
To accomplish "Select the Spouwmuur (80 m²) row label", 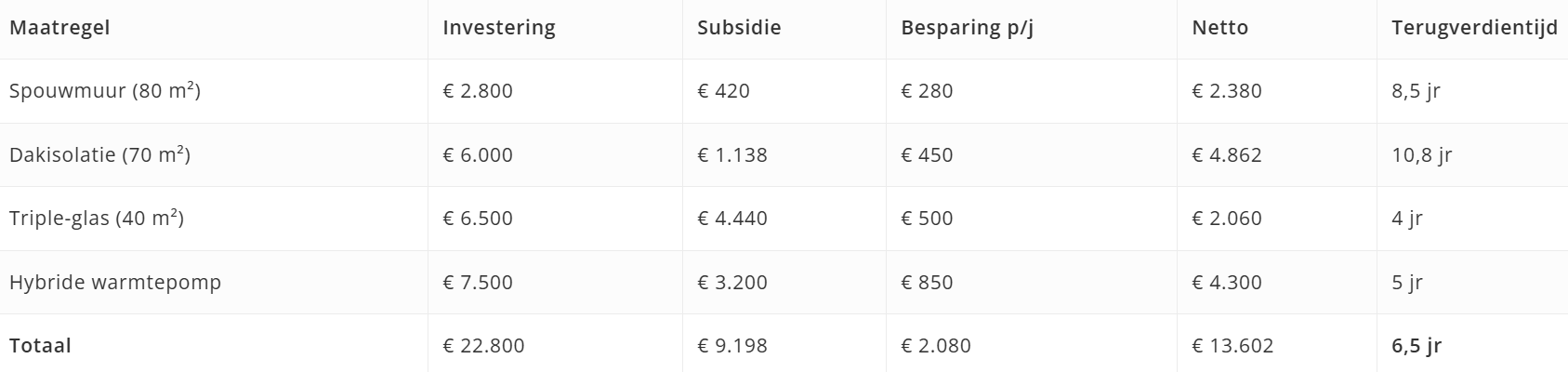I will click(105, 91).
